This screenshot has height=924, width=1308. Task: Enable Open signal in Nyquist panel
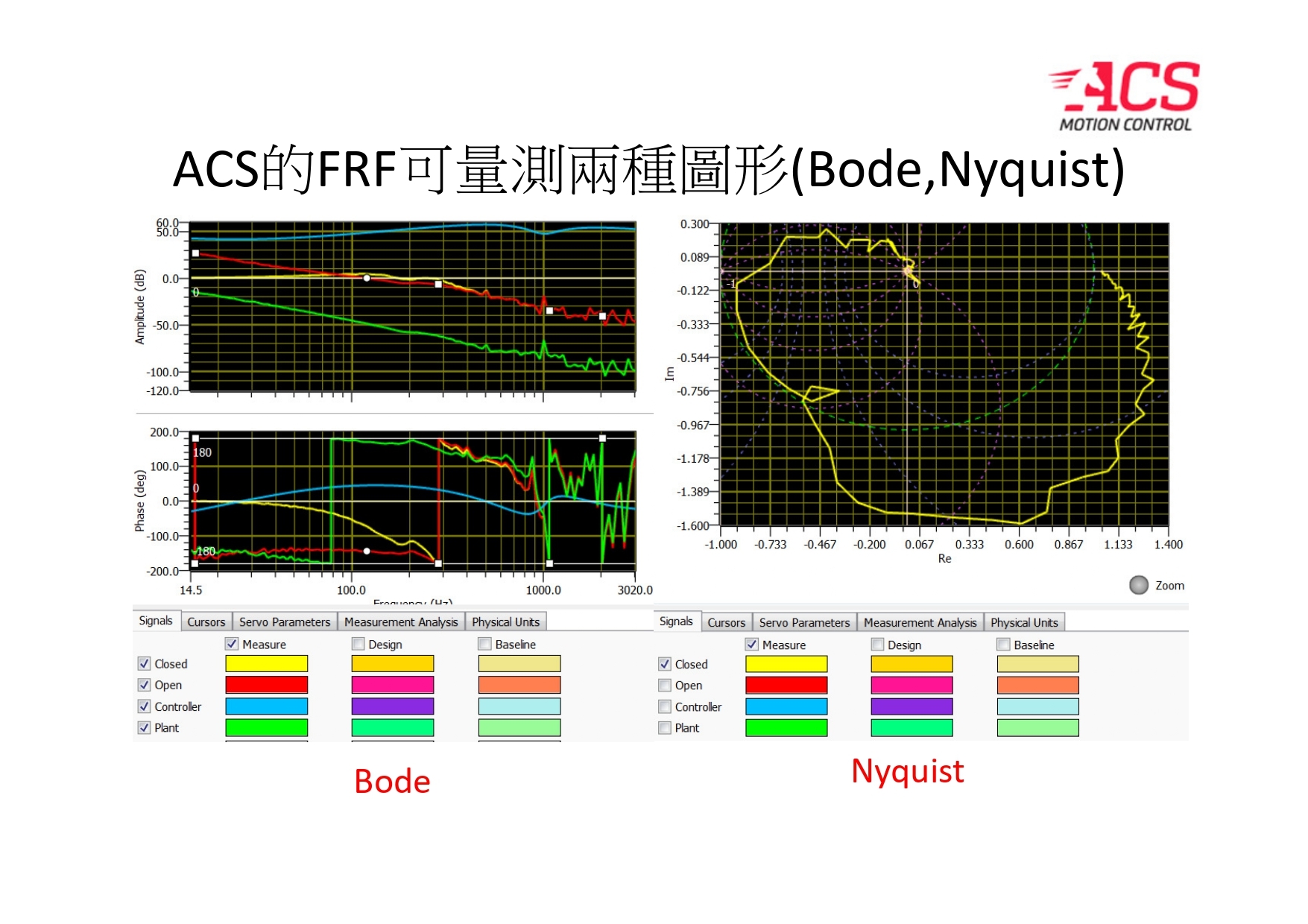665,685
